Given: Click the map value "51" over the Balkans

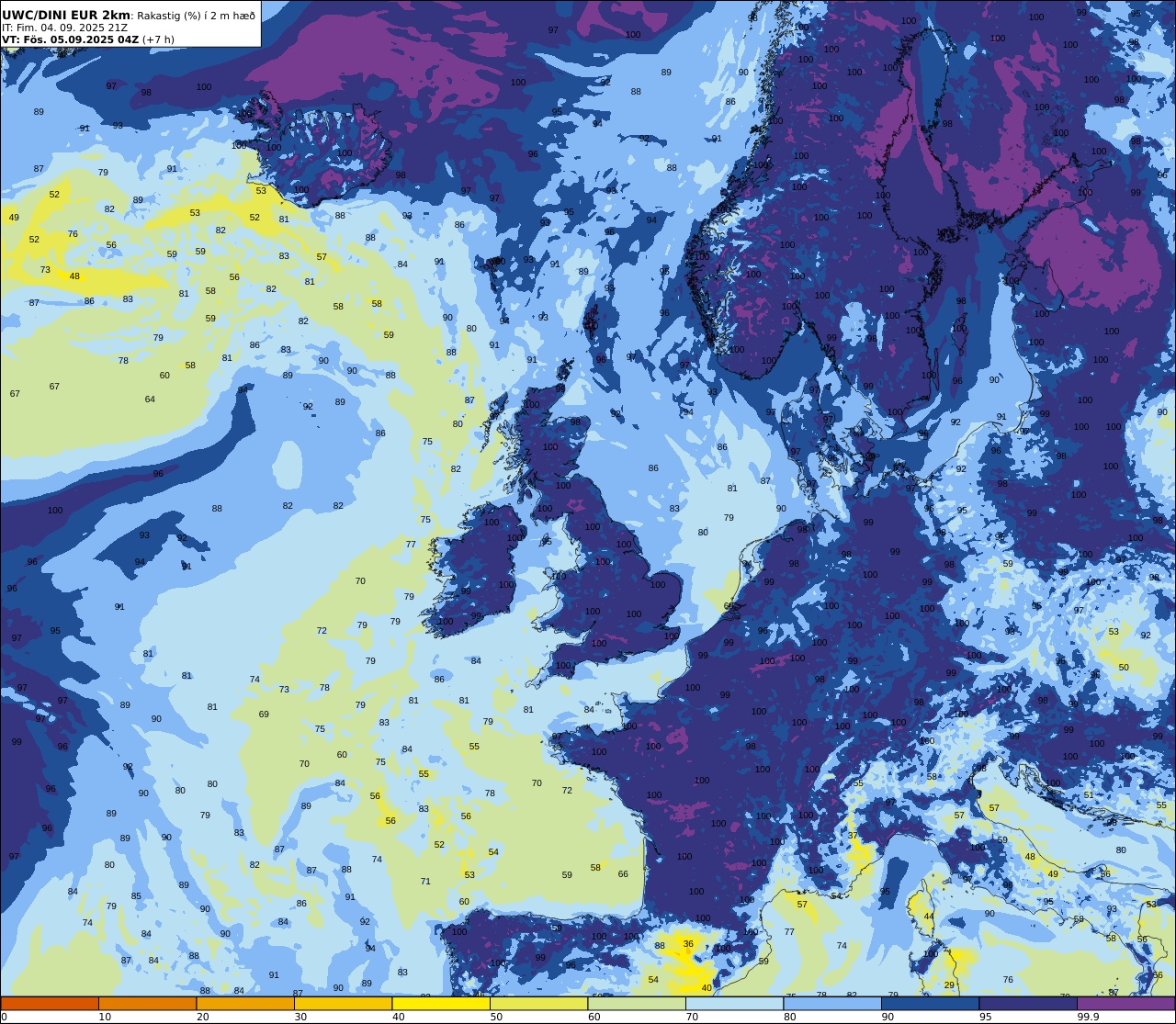Looking at the screenshot, I should tap(1089, 795).
